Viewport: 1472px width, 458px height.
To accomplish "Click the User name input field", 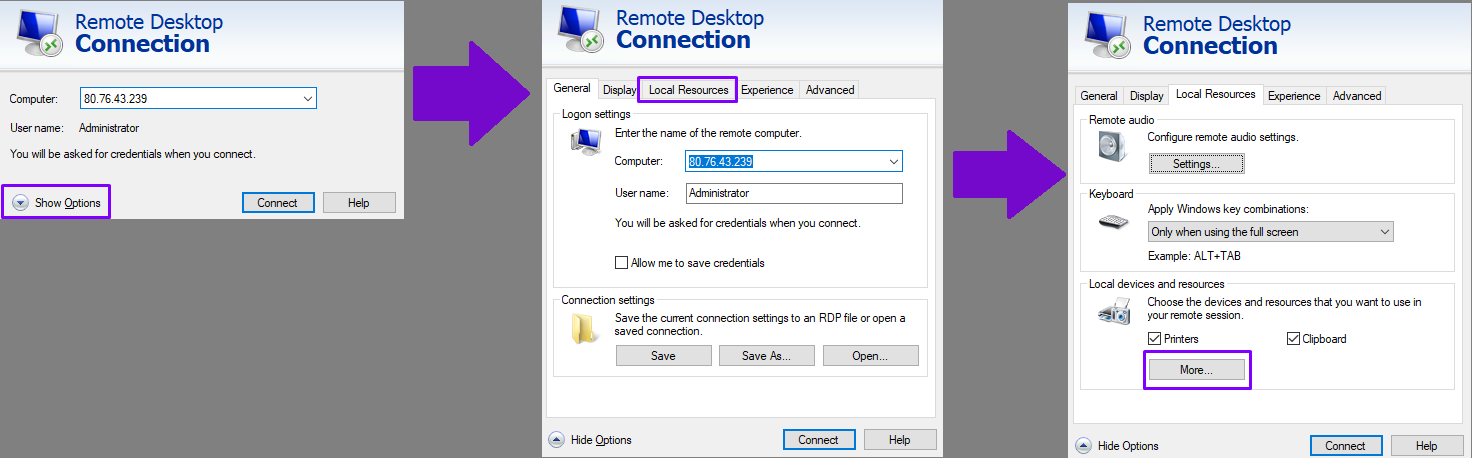I will point(794,193).
